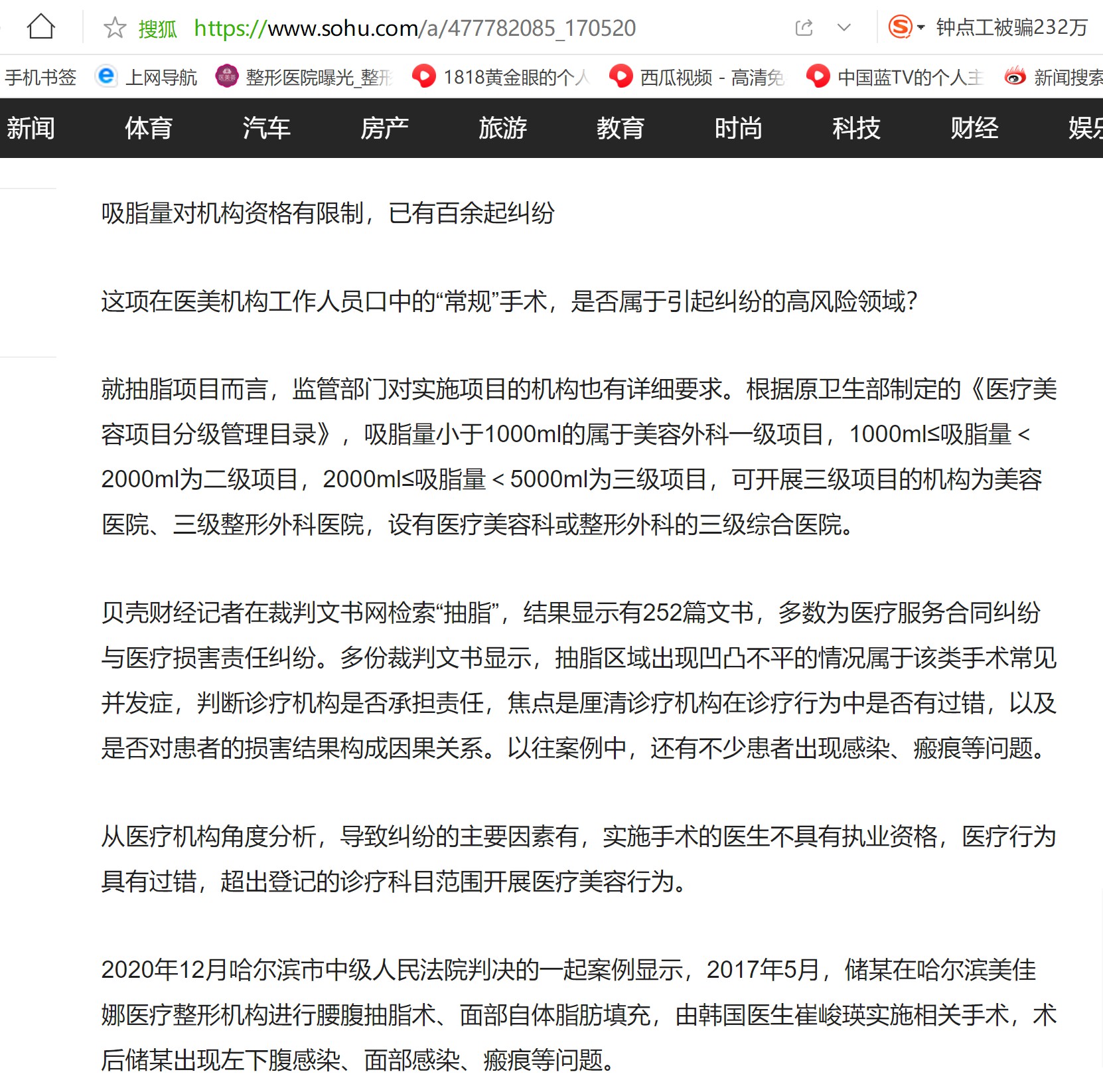Image resolution: width=1103 pixels, height=1092 pixels.
Task: Click text 后储某出现左下腹感染
Action: [220, 1060]
